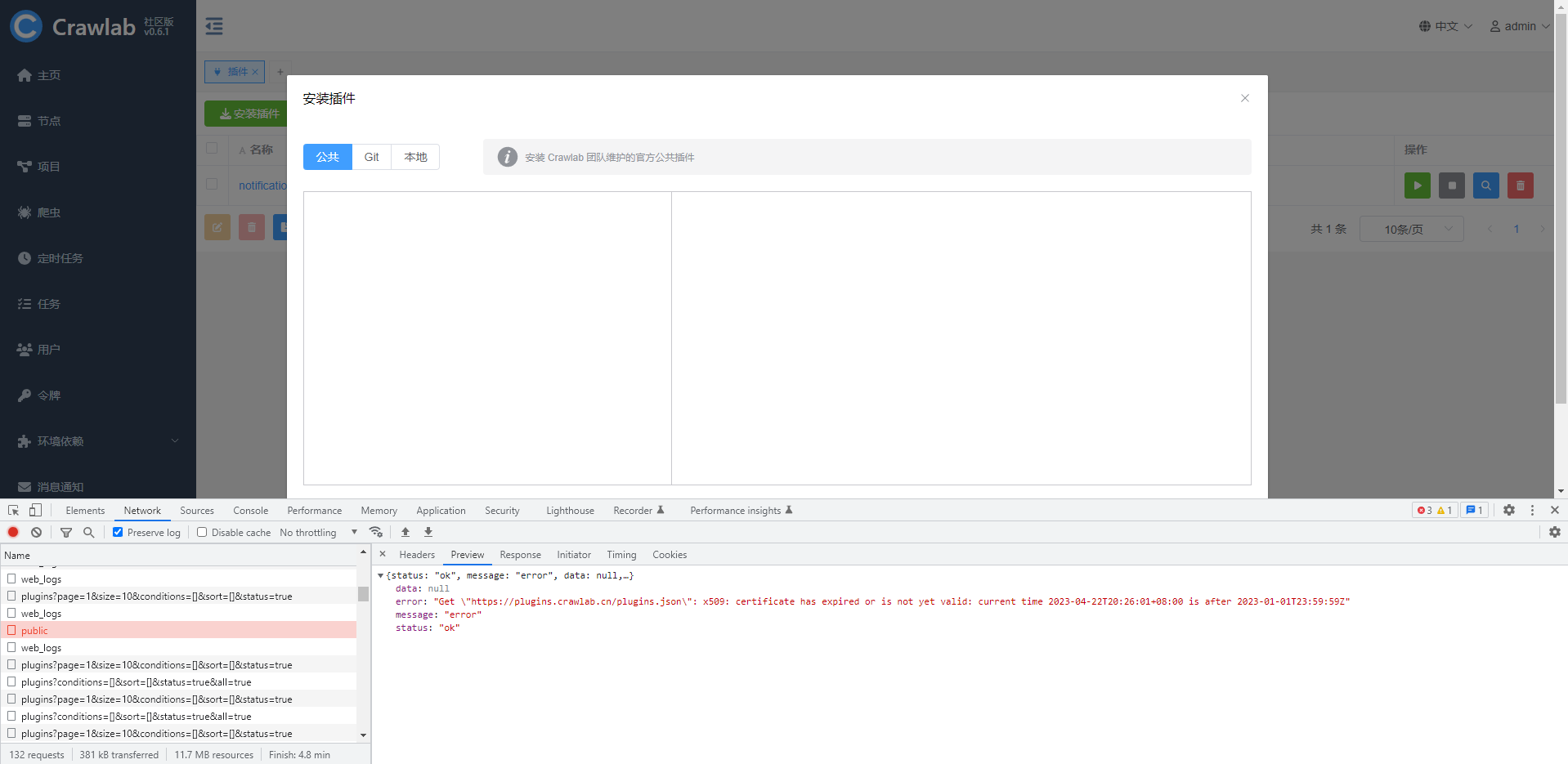Image resolution: width=1568 pixels, height=764 pixels.
Task: Click the admin account menu
Action: pyautogui.click(x=1519, y=25)
